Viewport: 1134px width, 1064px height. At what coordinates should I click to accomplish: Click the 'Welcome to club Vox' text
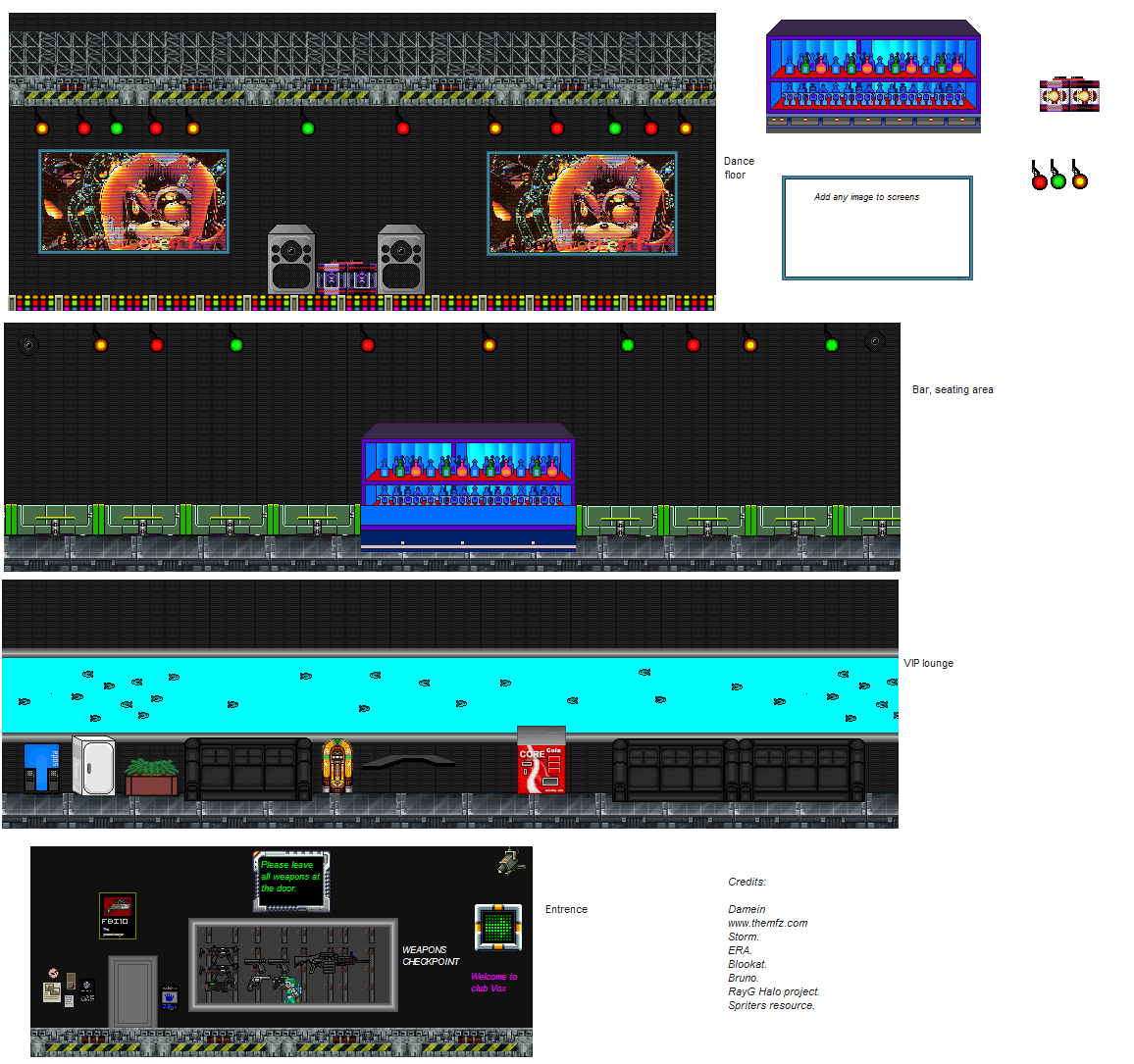(494, 983)
